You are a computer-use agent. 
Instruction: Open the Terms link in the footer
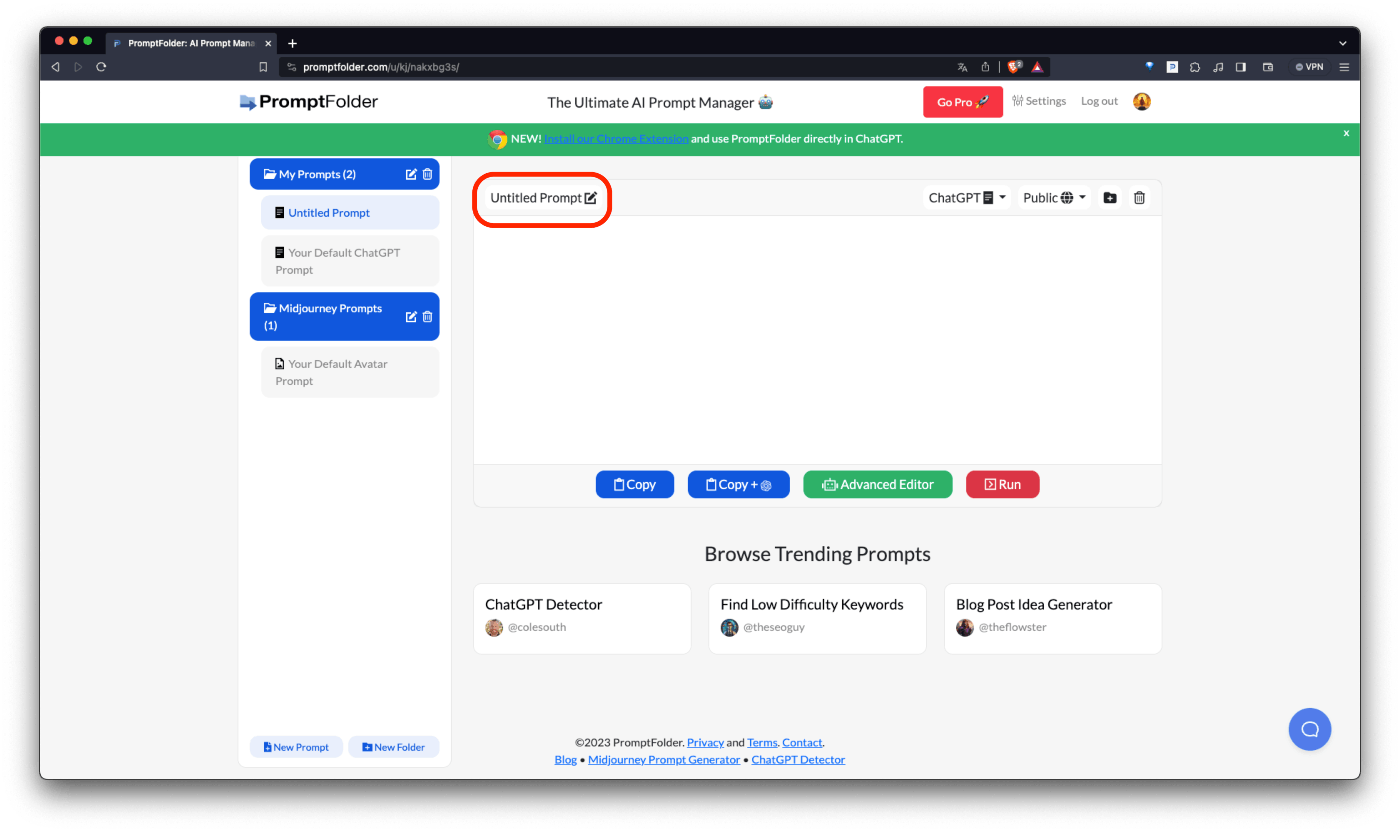pos(762,742)
